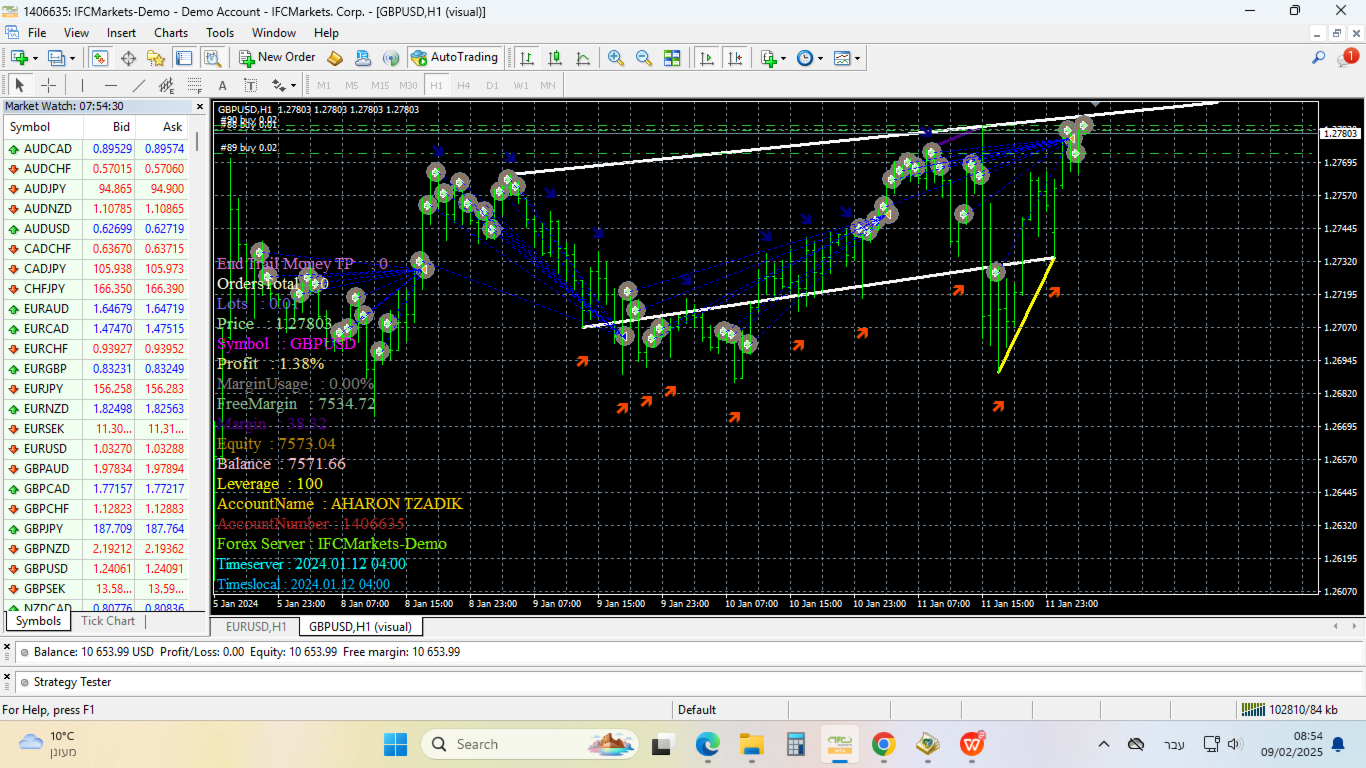The image size is (1366, 768).
Task: Show hidden system tray icons chevron
Action: 1104,744
